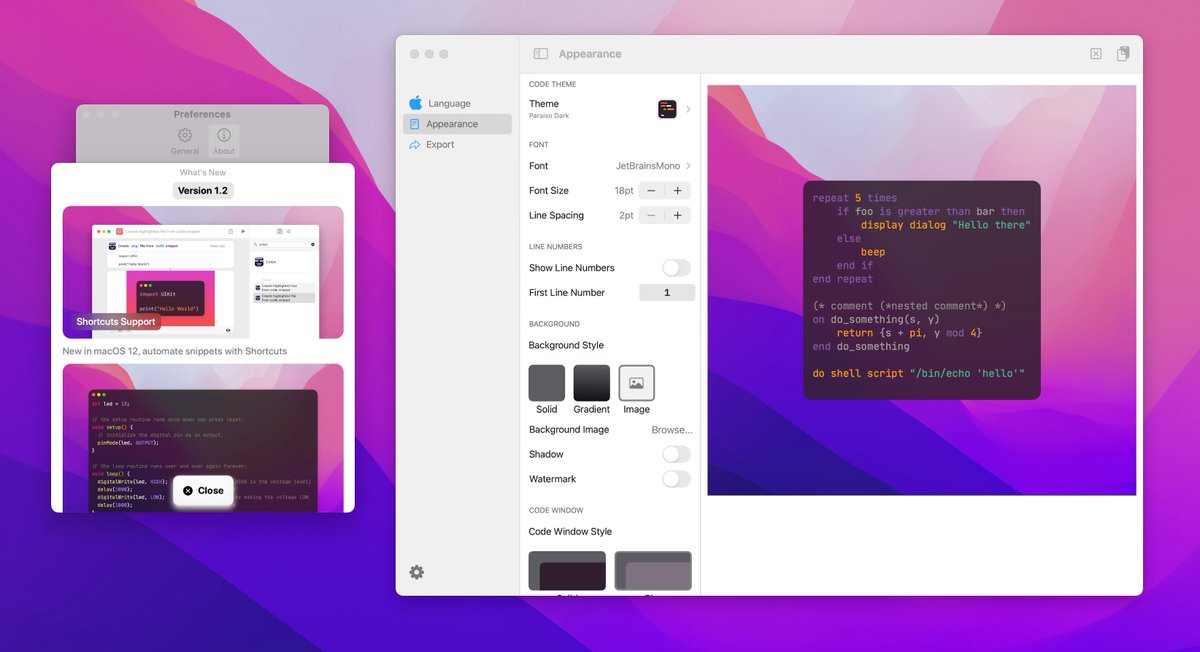Select Export in the sidebar
The width and height of the screenshot is (1200, 652).
click(x=457, y=145)
